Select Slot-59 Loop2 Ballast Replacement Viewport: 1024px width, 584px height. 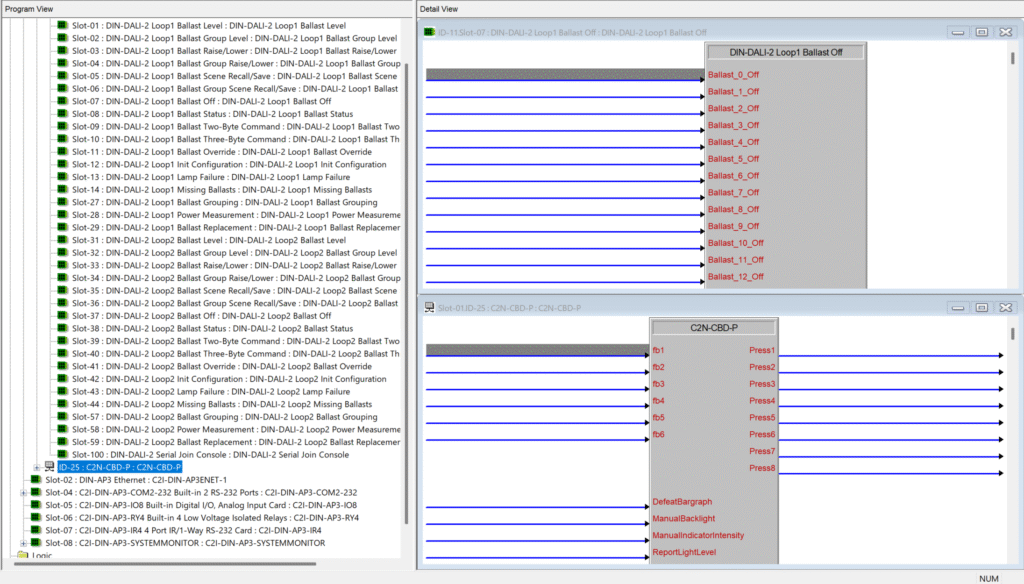coord(236,442)
